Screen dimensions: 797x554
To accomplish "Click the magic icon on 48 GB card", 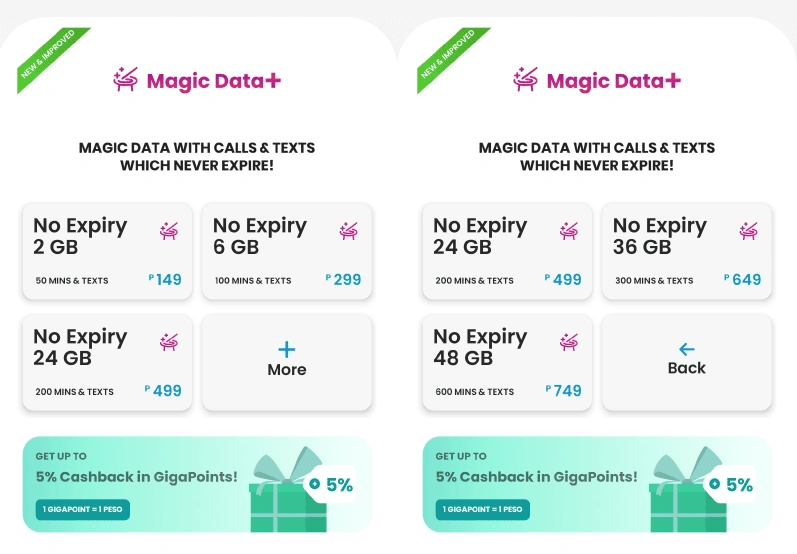I will click(x=569, y=342).
